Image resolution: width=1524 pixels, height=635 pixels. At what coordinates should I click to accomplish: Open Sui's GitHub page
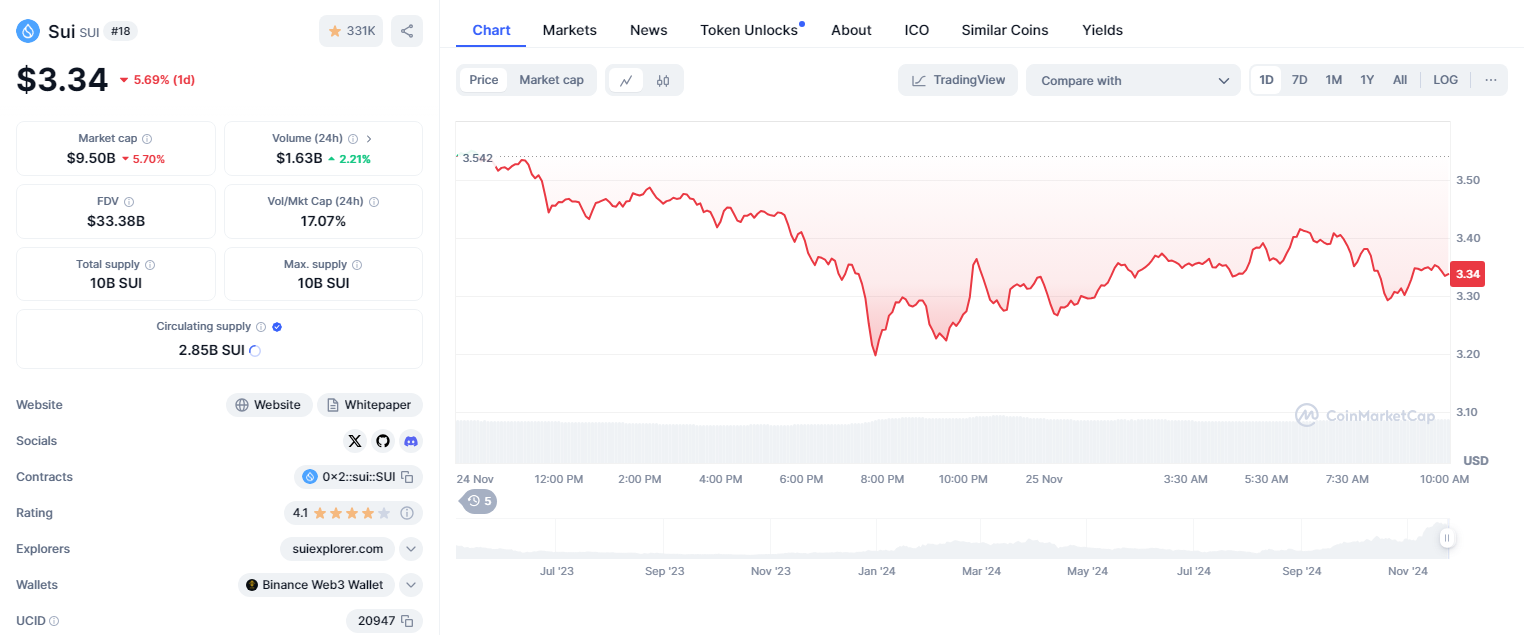click(383, 440)
